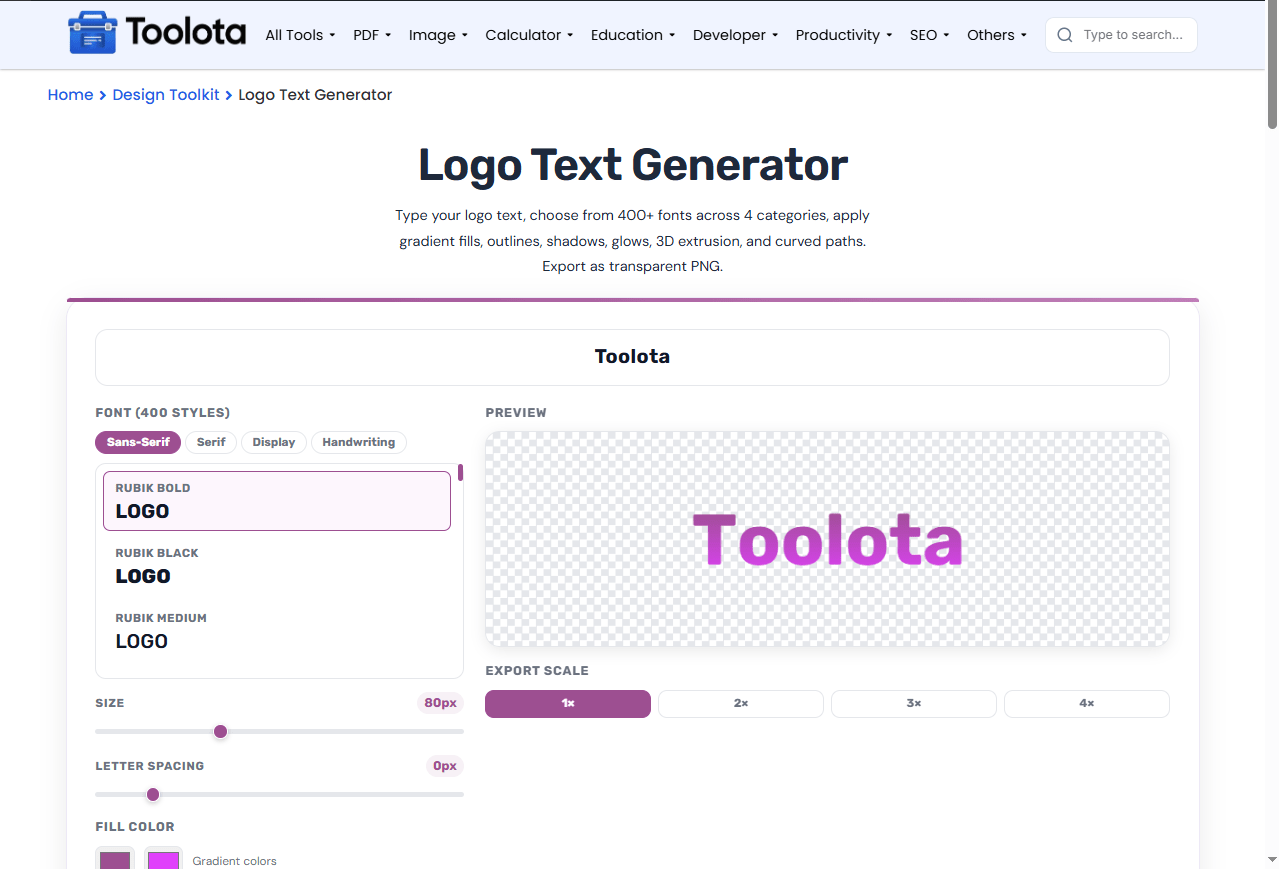Switch to the Handwriting font category
The height and width of the screenshot is (869, 1279).
coord(359,442)
